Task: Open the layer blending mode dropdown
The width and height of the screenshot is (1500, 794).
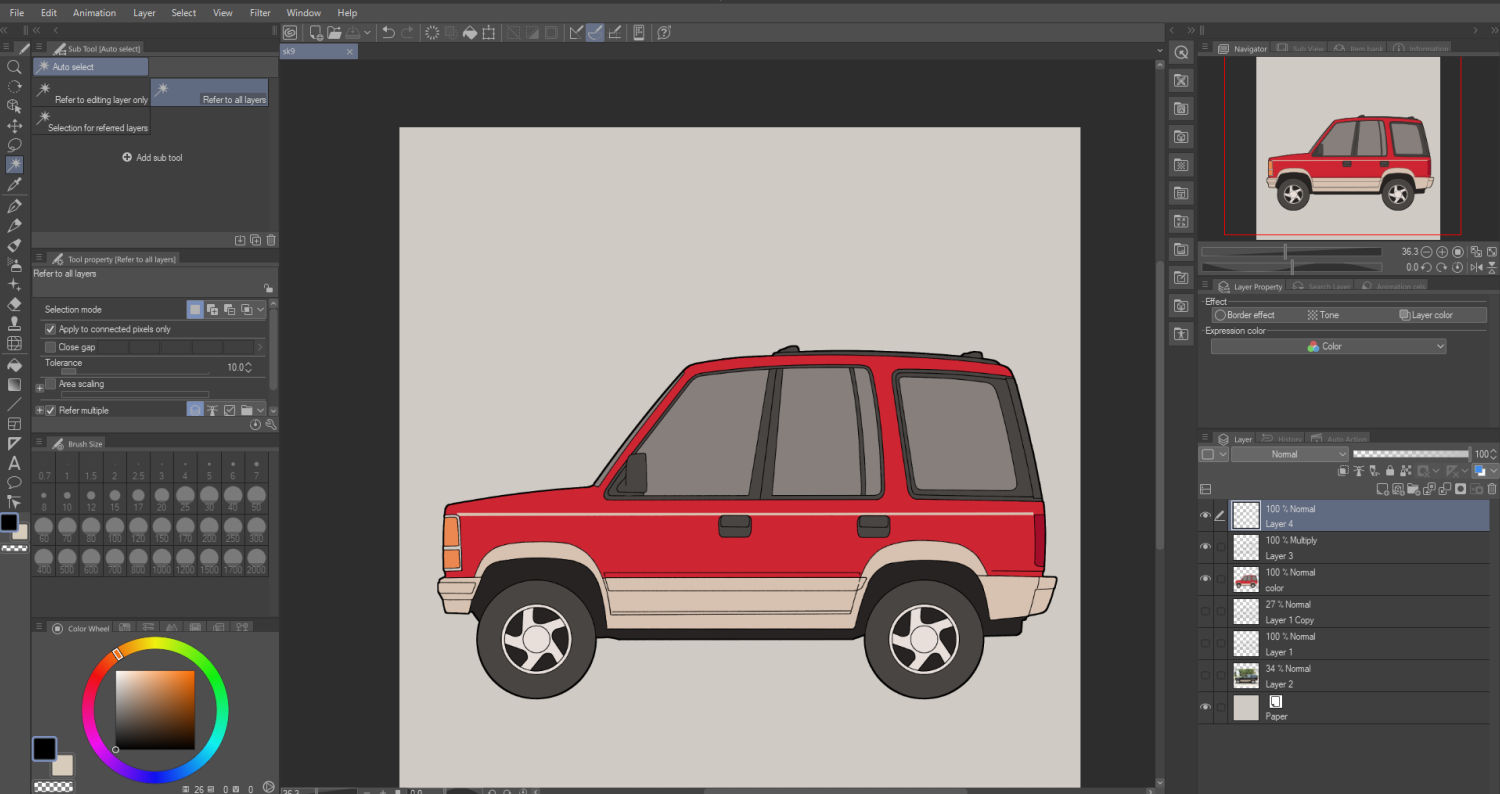Action: point(1289,454)
